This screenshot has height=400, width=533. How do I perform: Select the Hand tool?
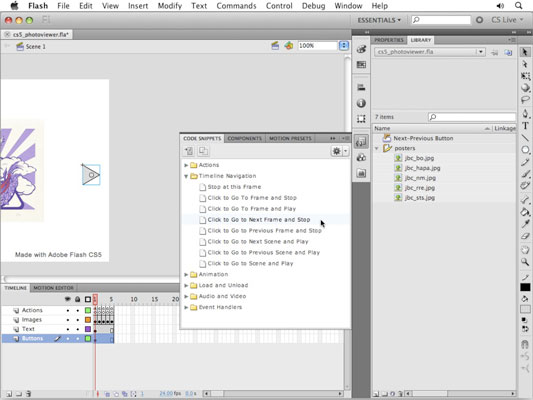[525, 250]
